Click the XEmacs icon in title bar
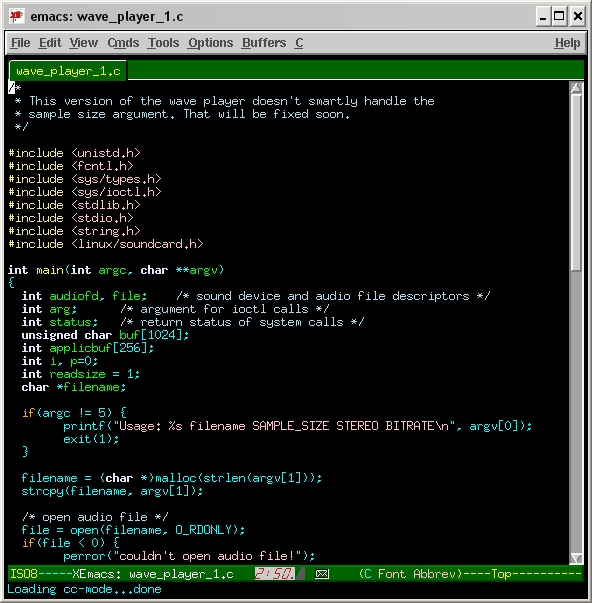This screenshot has width=592, height=603. pyautogui.click(x=17, y=17)
